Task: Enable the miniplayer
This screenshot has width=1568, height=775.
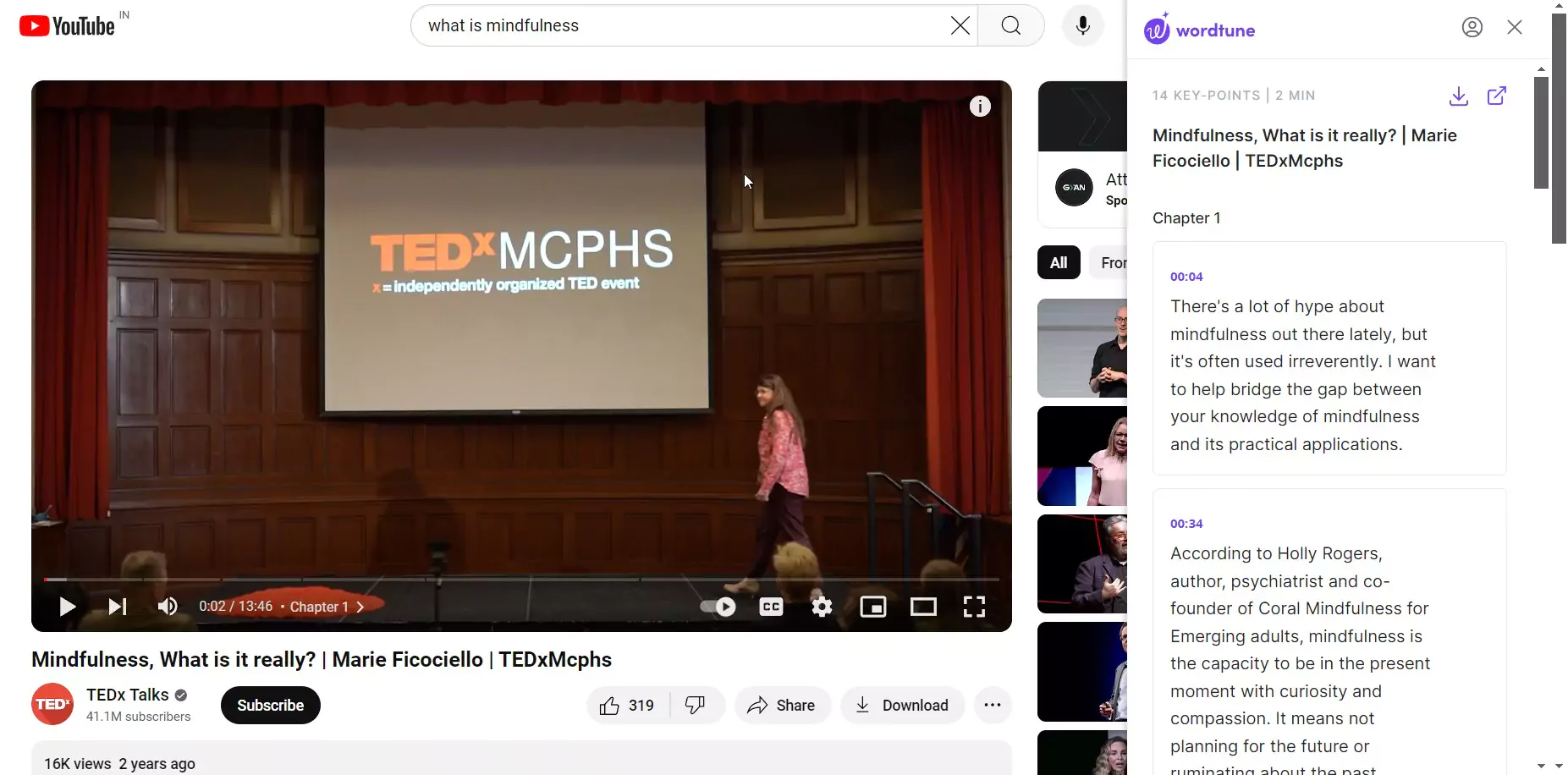Action: click(872, 607)
